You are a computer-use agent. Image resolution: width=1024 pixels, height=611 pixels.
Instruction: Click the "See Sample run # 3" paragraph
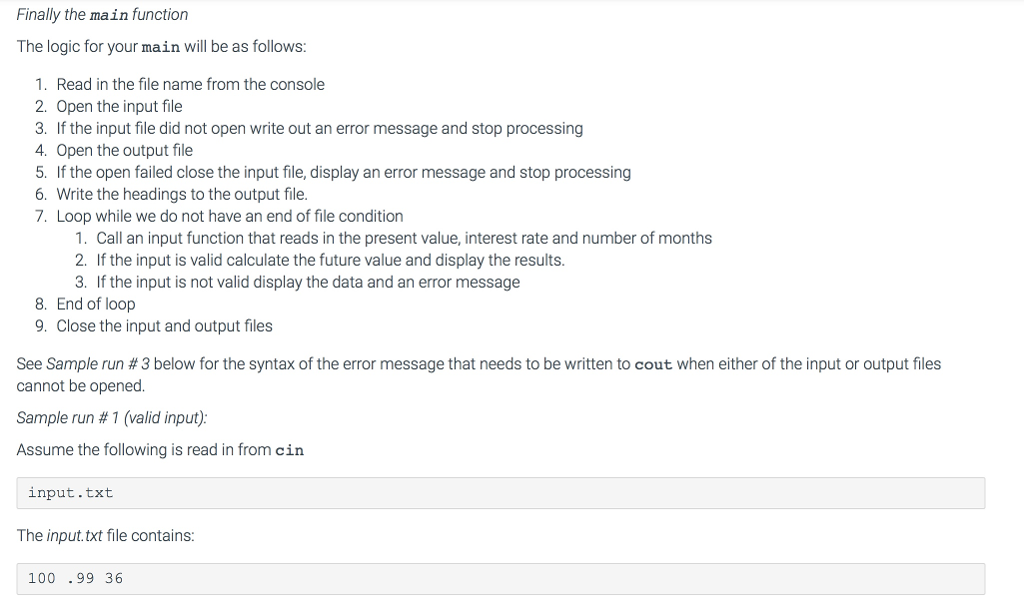pyautogui.click(x=478, y=365)
